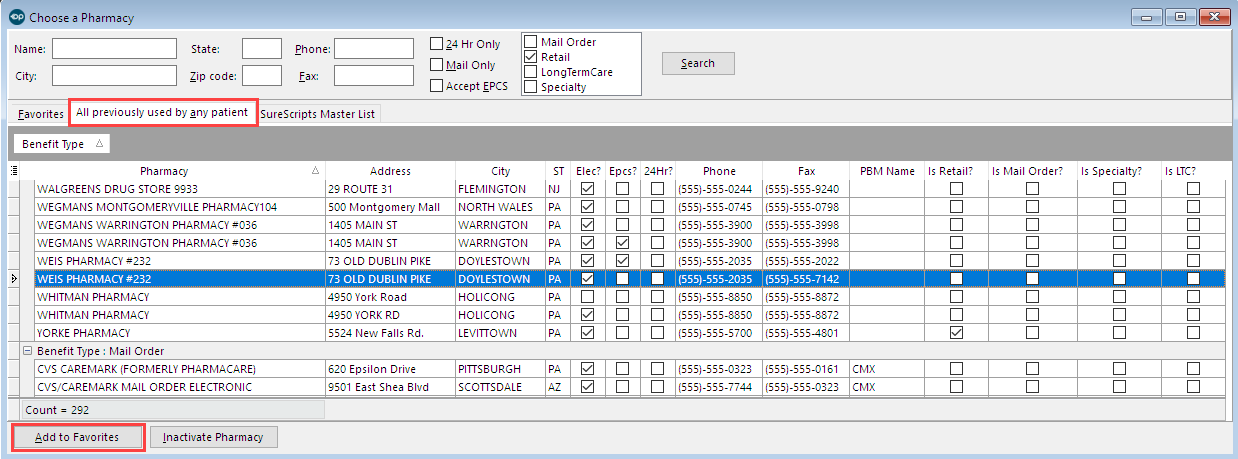The width and height of the screenshot is (1238, 459).
Task: Click the SCOTTSDALE city cell
Action: click(x=500, y=387)
